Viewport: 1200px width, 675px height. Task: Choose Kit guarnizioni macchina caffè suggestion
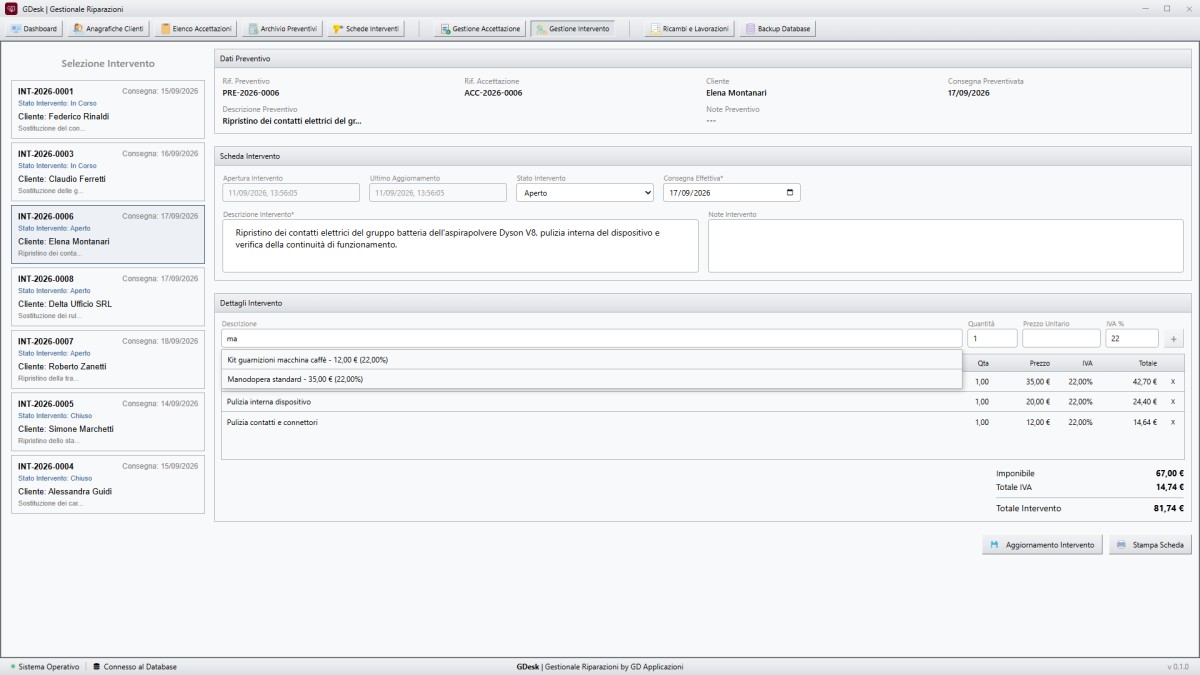click(x=591, y=359)
